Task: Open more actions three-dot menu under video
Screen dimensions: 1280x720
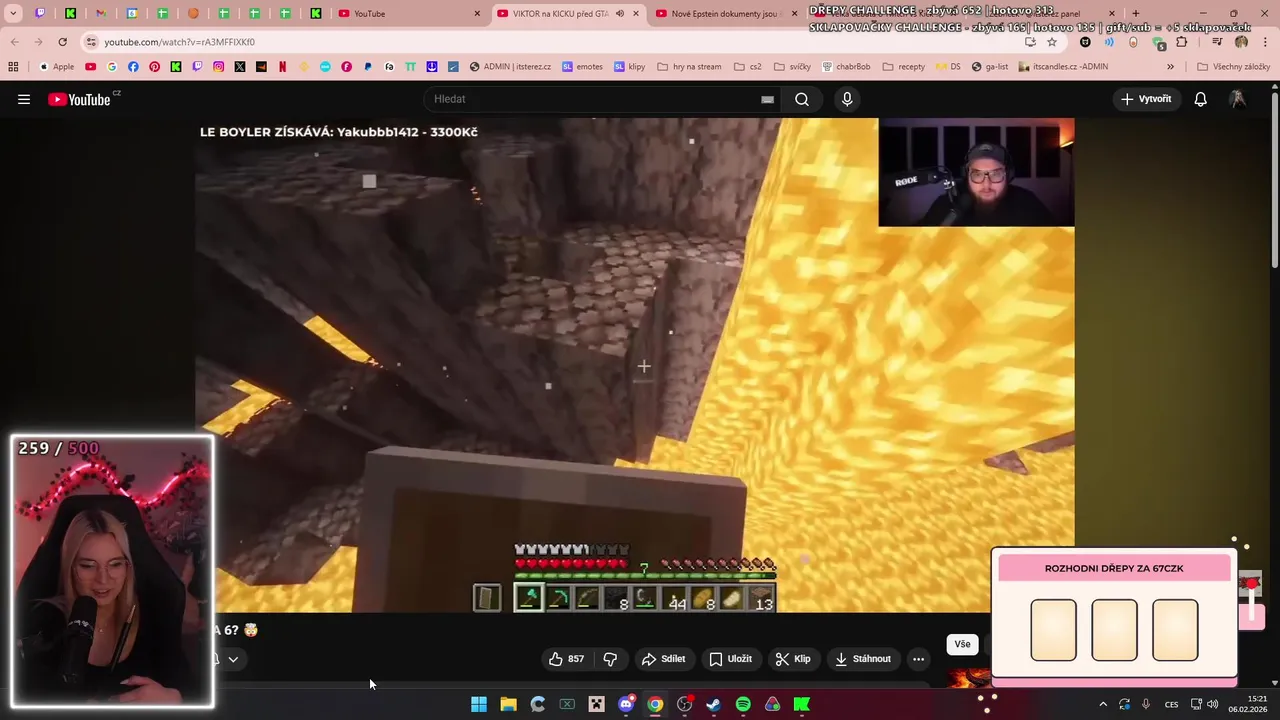Action: (918, 659)
